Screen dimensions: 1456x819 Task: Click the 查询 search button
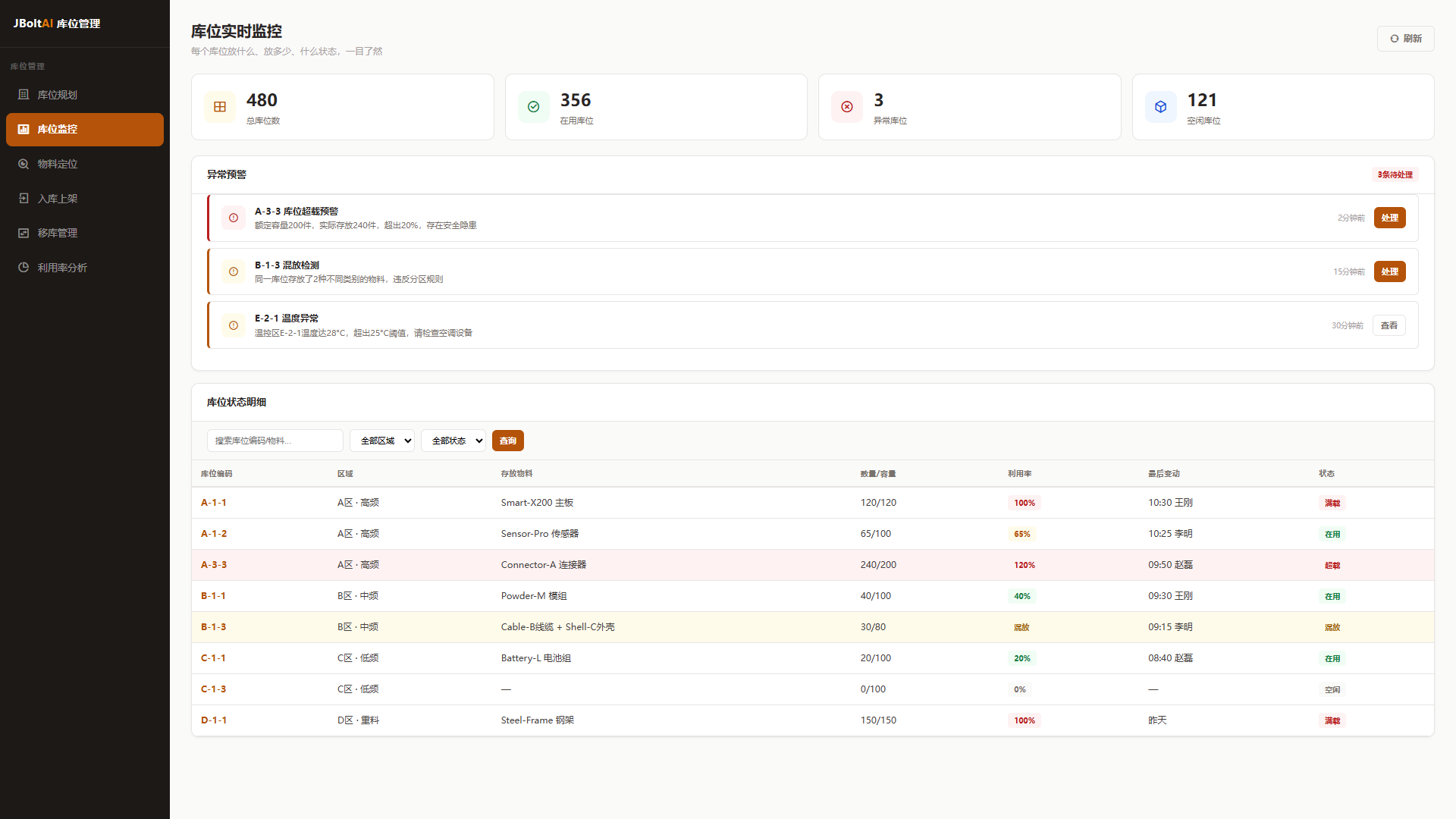coord(508,441)
